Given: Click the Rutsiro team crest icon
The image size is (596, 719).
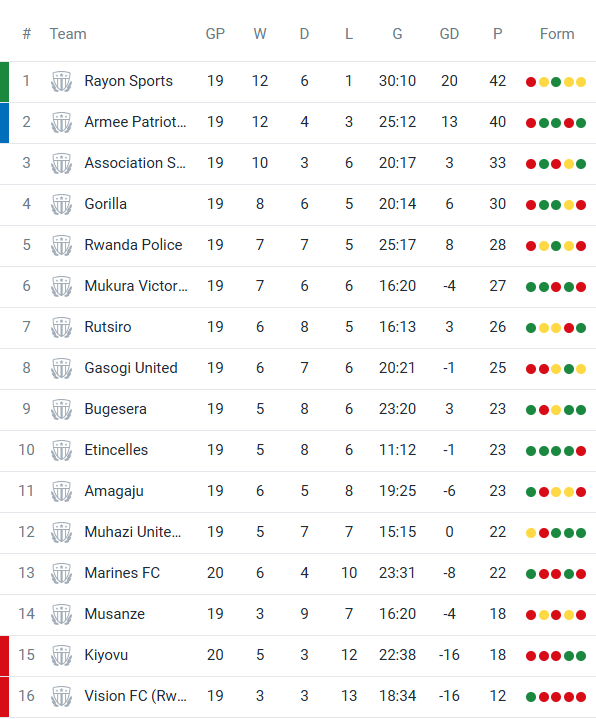Looking at the screenshot, I should (61, 327).
